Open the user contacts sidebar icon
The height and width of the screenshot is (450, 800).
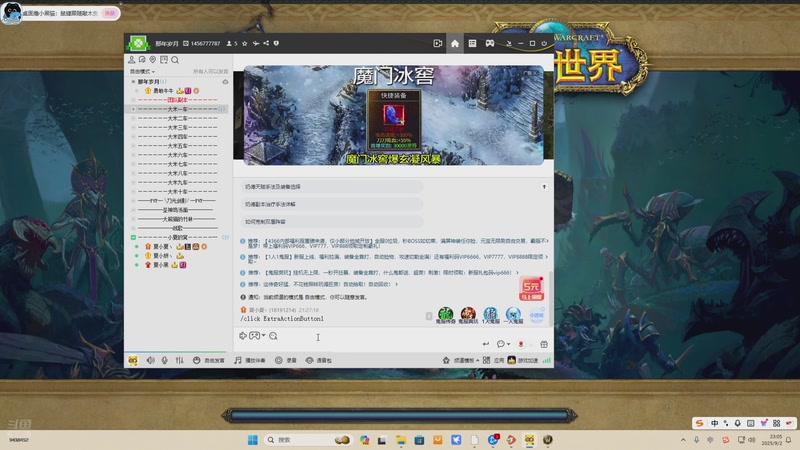(x=132, y=60)
